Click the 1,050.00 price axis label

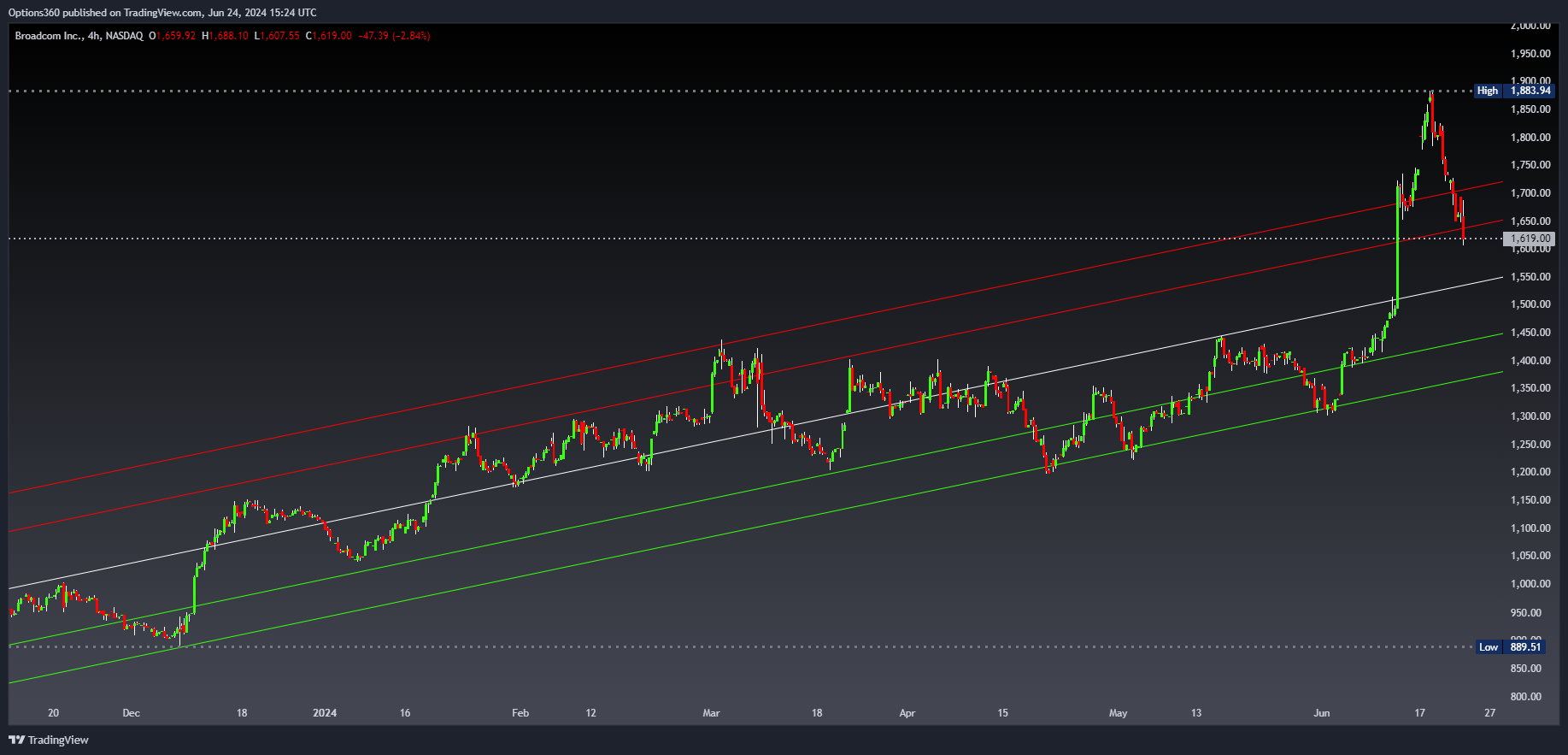tap(1530, 556)
